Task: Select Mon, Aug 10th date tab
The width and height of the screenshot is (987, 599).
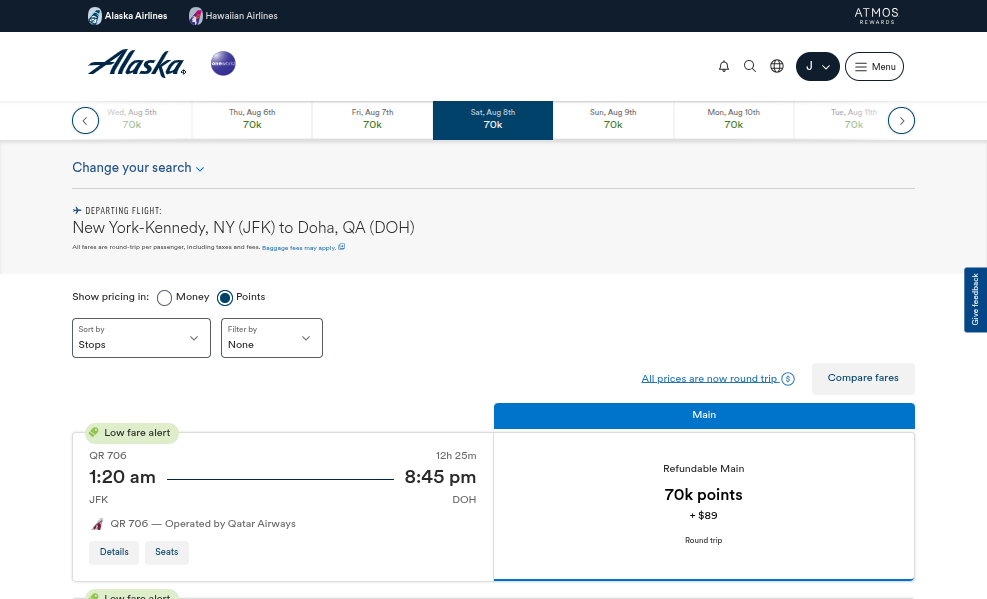Action: click(734, 119)
